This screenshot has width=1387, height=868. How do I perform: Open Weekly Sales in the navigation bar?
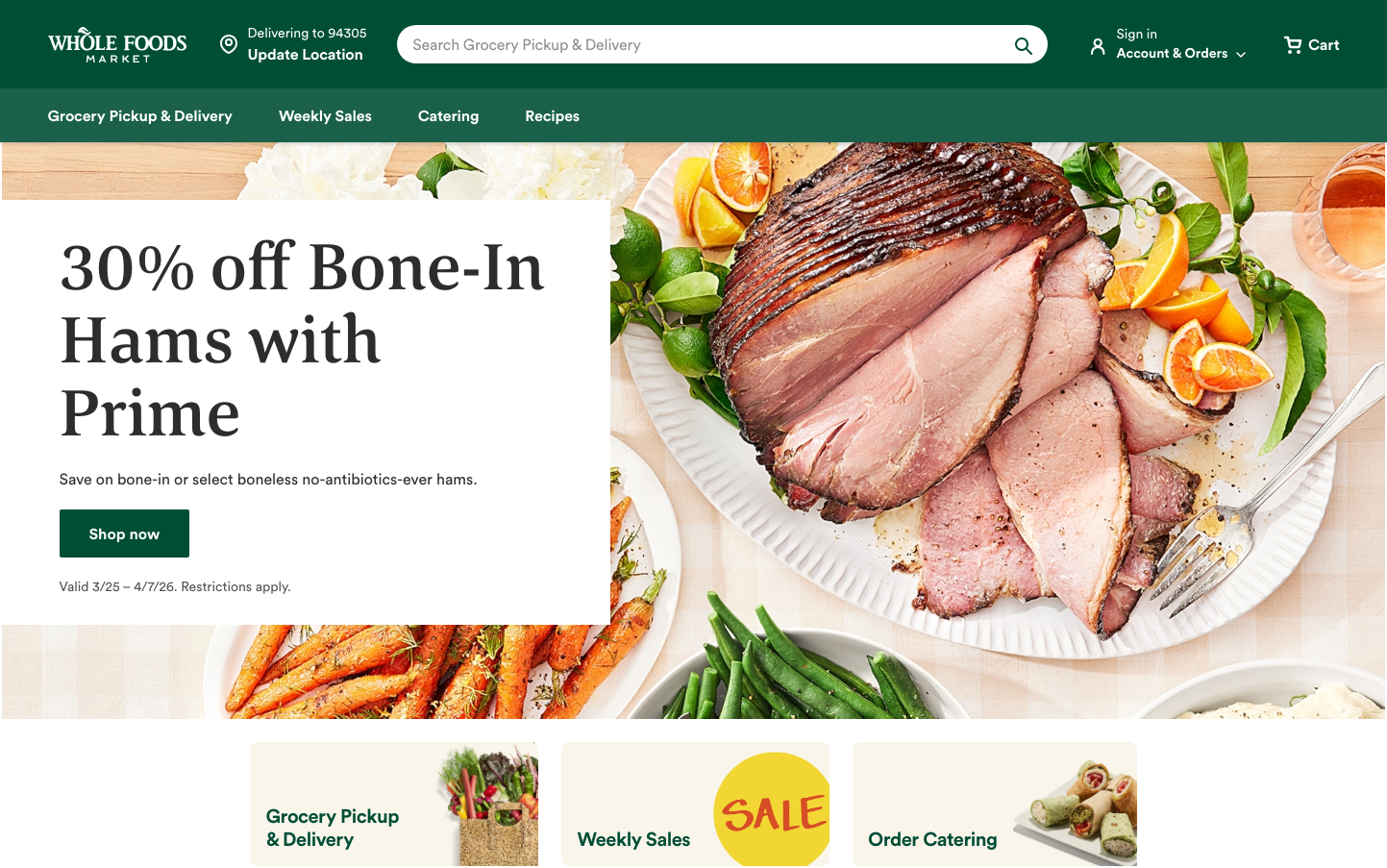tap(325, 116)
